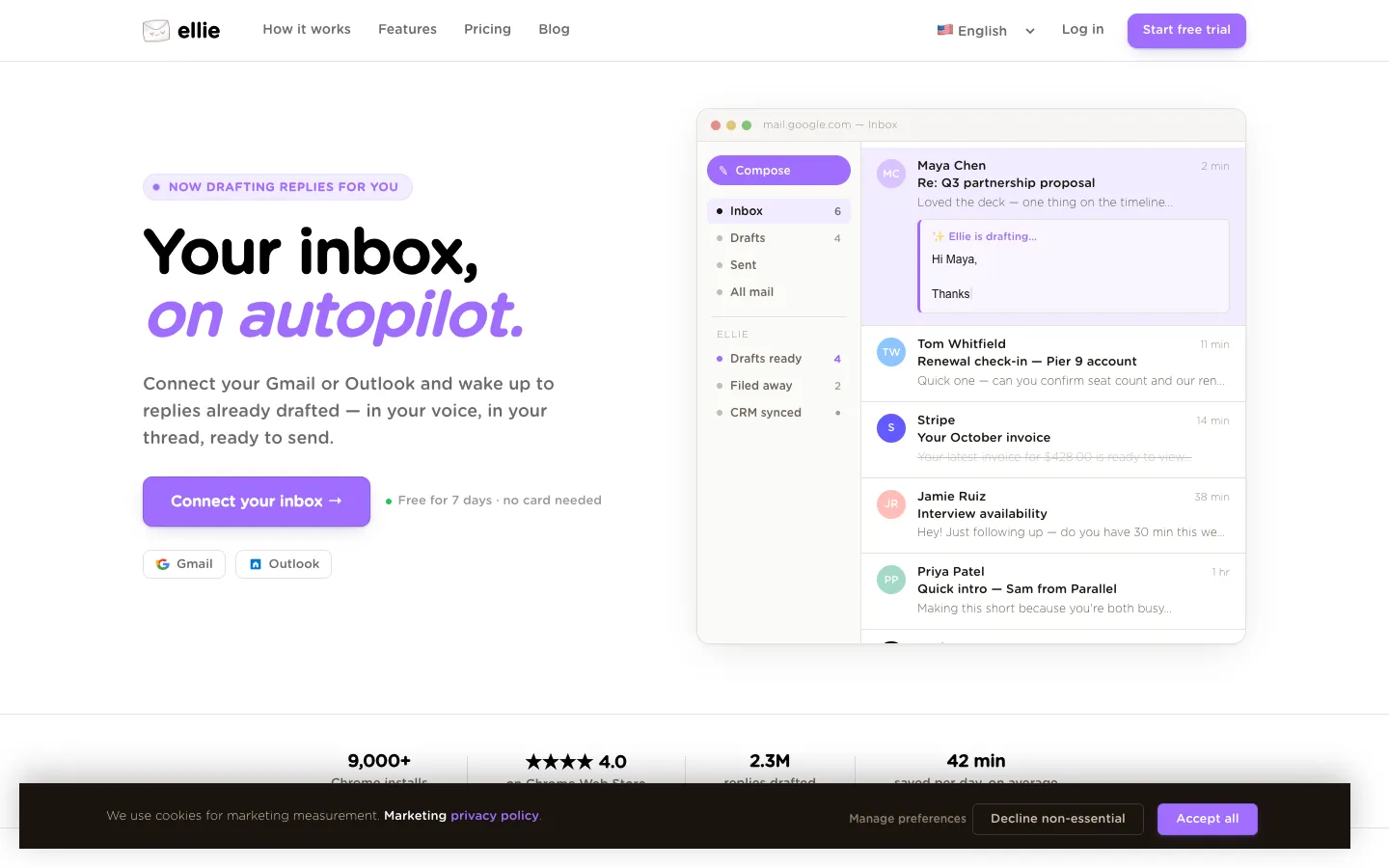This screenshot has height=868, width=1389.
Task: Click the Start free trial button
Action: 1186,30
